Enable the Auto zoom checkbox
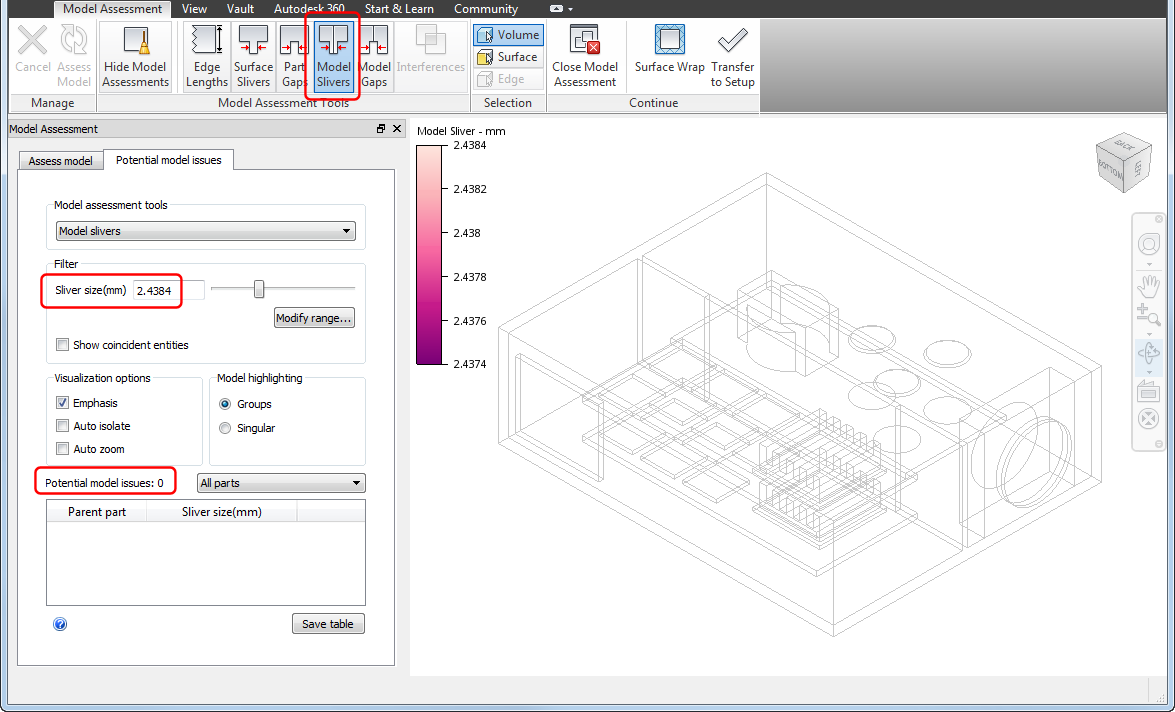Image resolution: width=1175 pixels, height=712 pixels. tap(63, 449)
